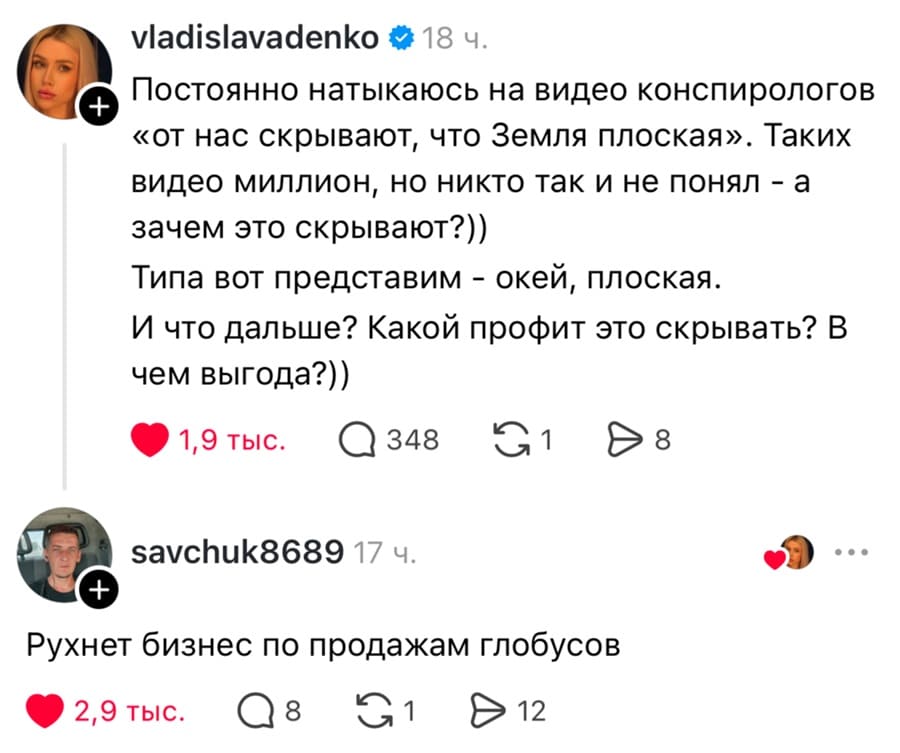Open the comment icon on savchuk8689's reply
This screenshot has width=900, height=753.
pyautogui.click(x=257, y=711)
